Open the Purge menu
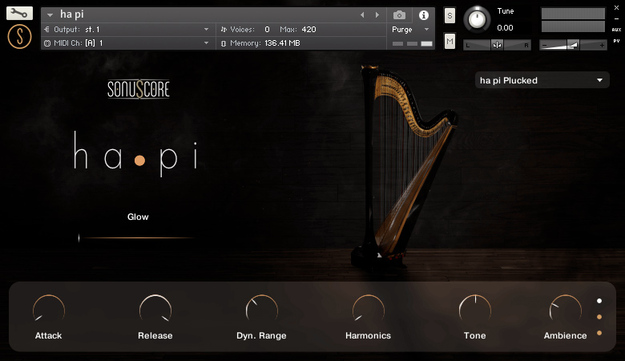625x361 pixels. point(410,29)
